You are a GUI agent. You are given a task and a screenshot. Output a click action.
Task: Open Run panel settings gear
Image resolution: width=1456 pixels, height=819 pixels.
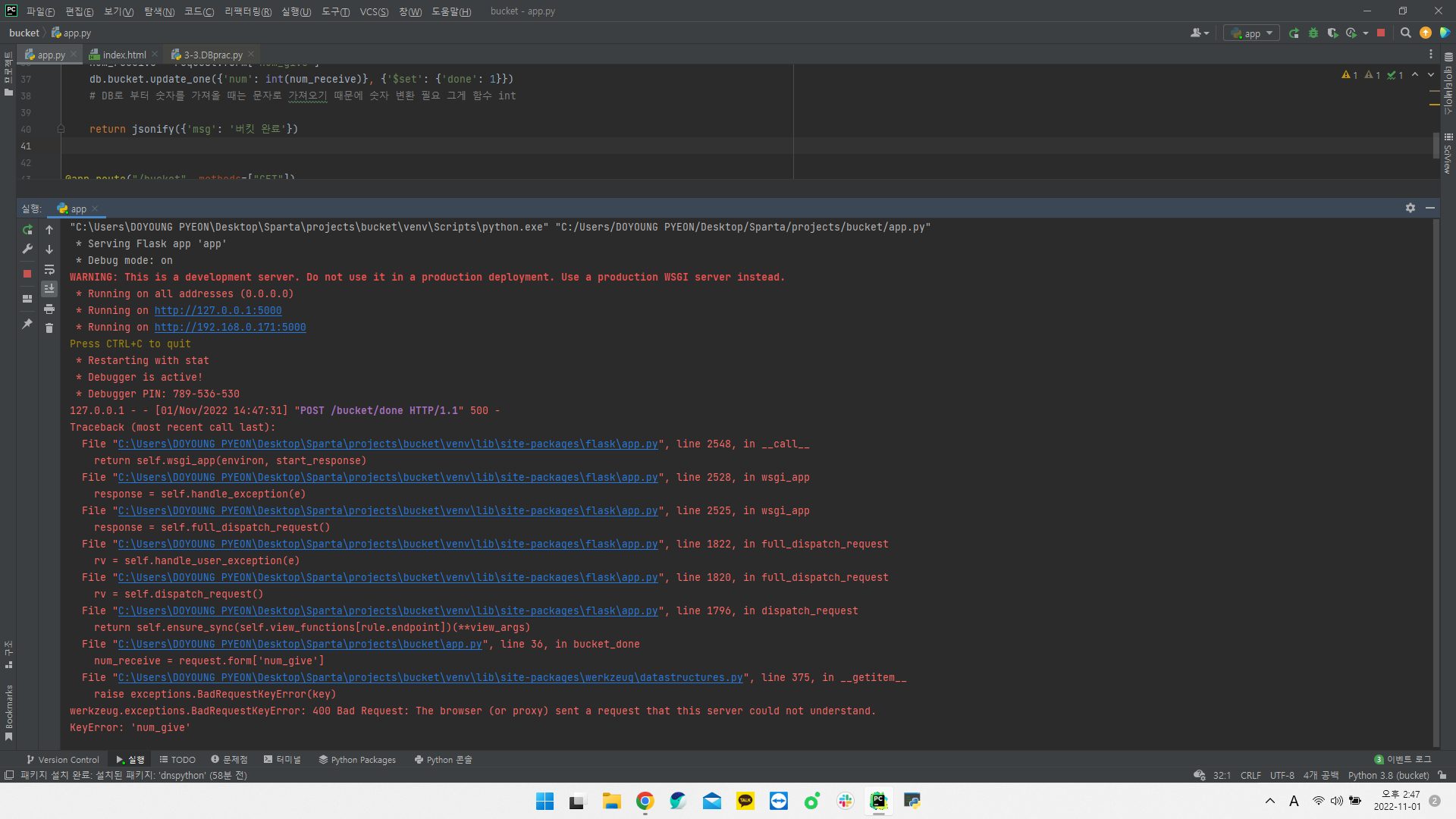(x=1410, y=208)
